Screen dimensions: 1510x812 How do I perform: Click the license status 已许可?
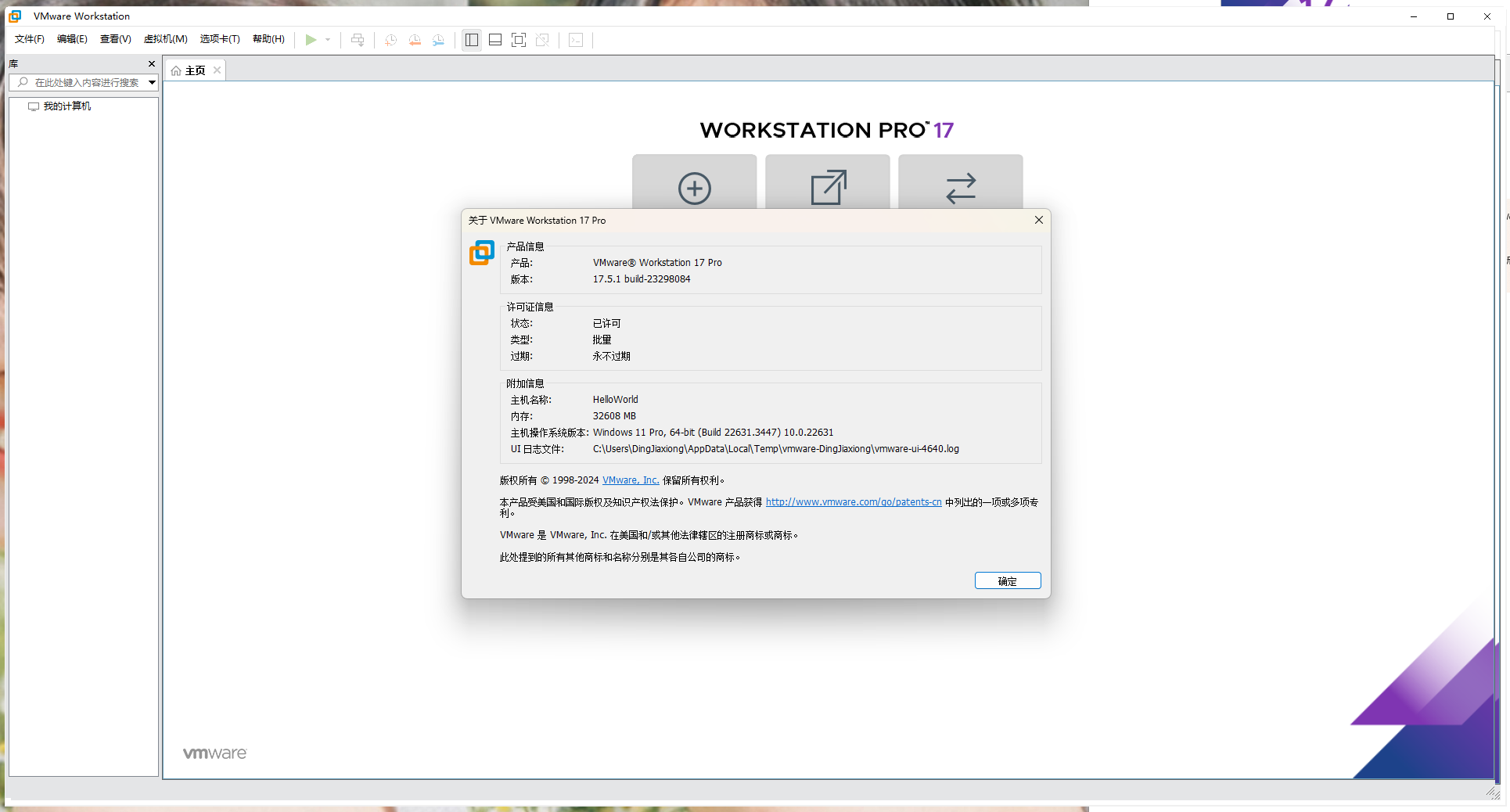606,323
